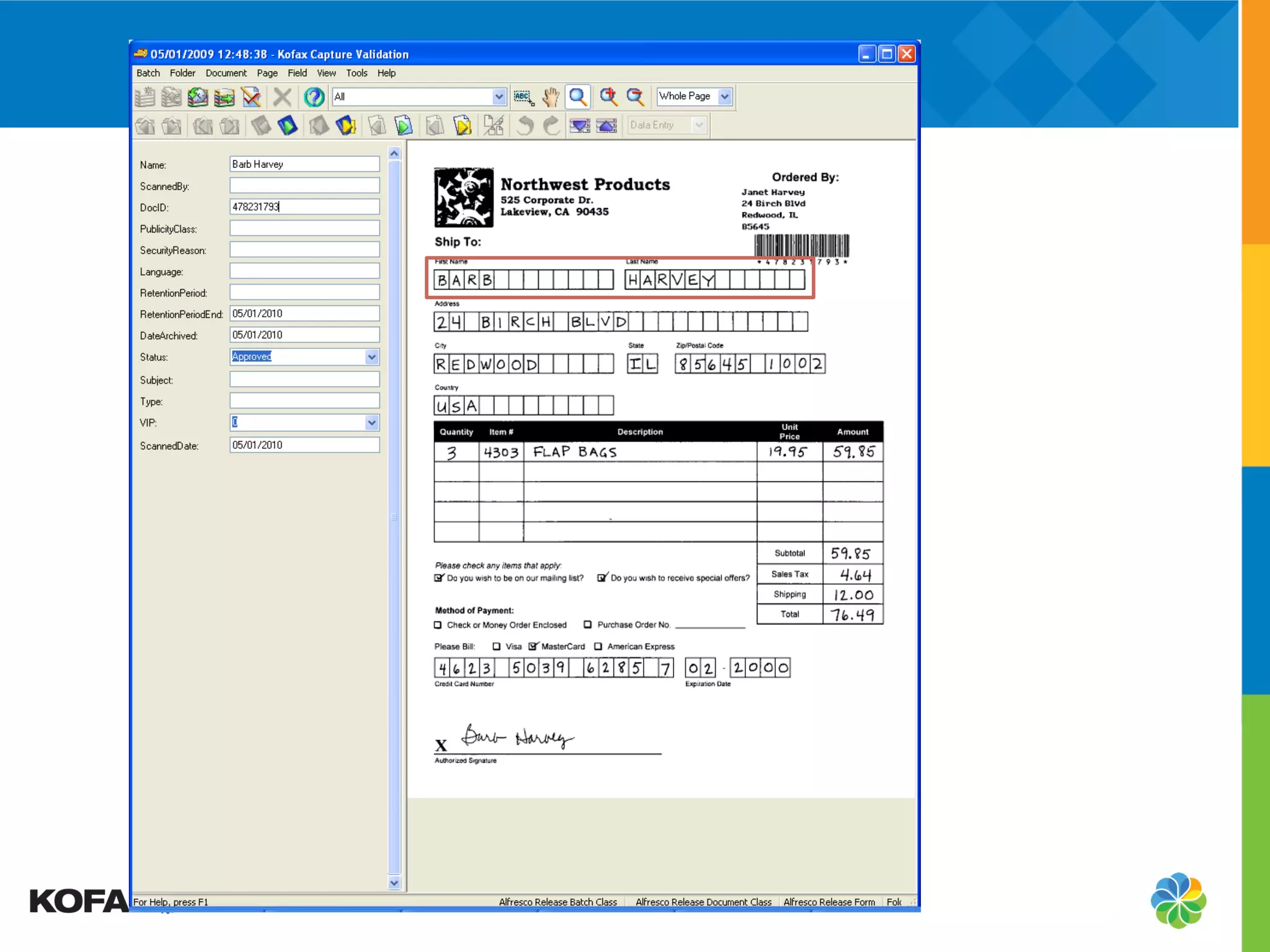The height and width of the screenshot is (952, 1270).
Task: Click the next page green arrow icon
Action: coord(403,126)
